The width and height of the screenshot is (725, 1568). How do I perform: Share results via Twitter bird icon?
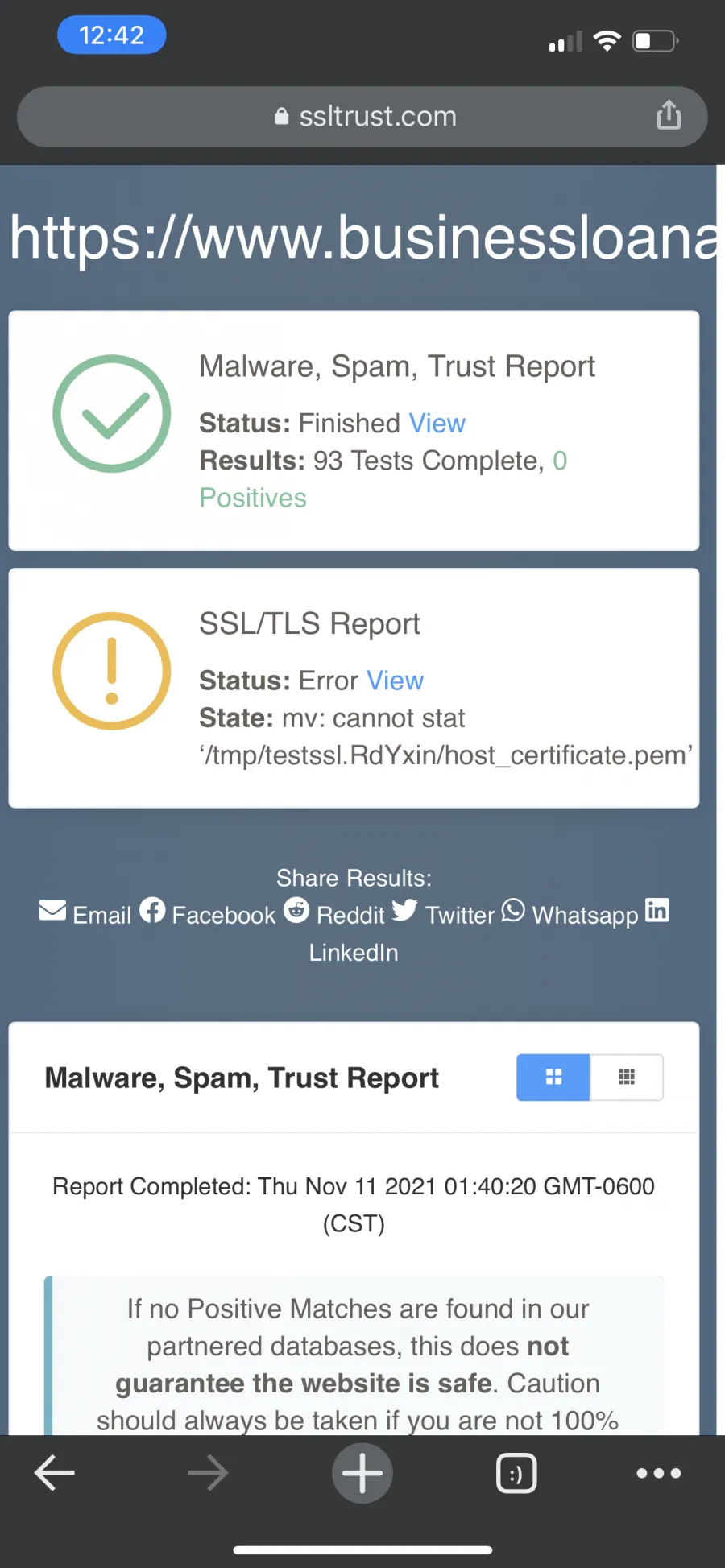tap(404, 910)
